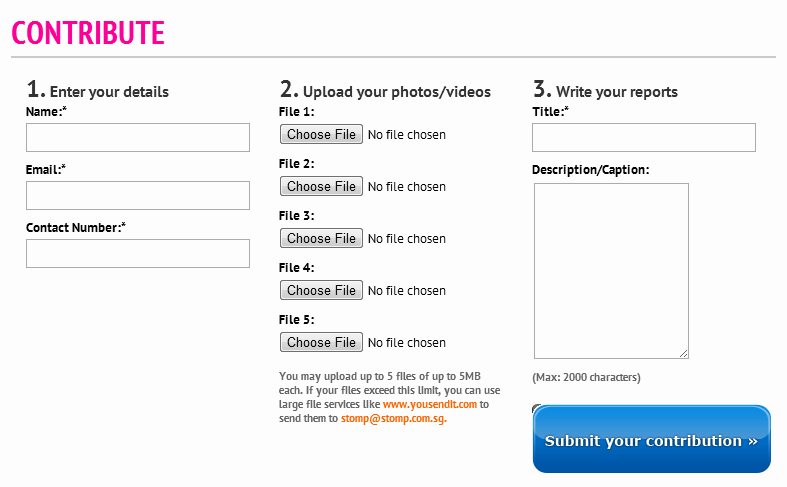787x487 pixels.
Task: Choose a file for File 1
Action: [321, 135]
